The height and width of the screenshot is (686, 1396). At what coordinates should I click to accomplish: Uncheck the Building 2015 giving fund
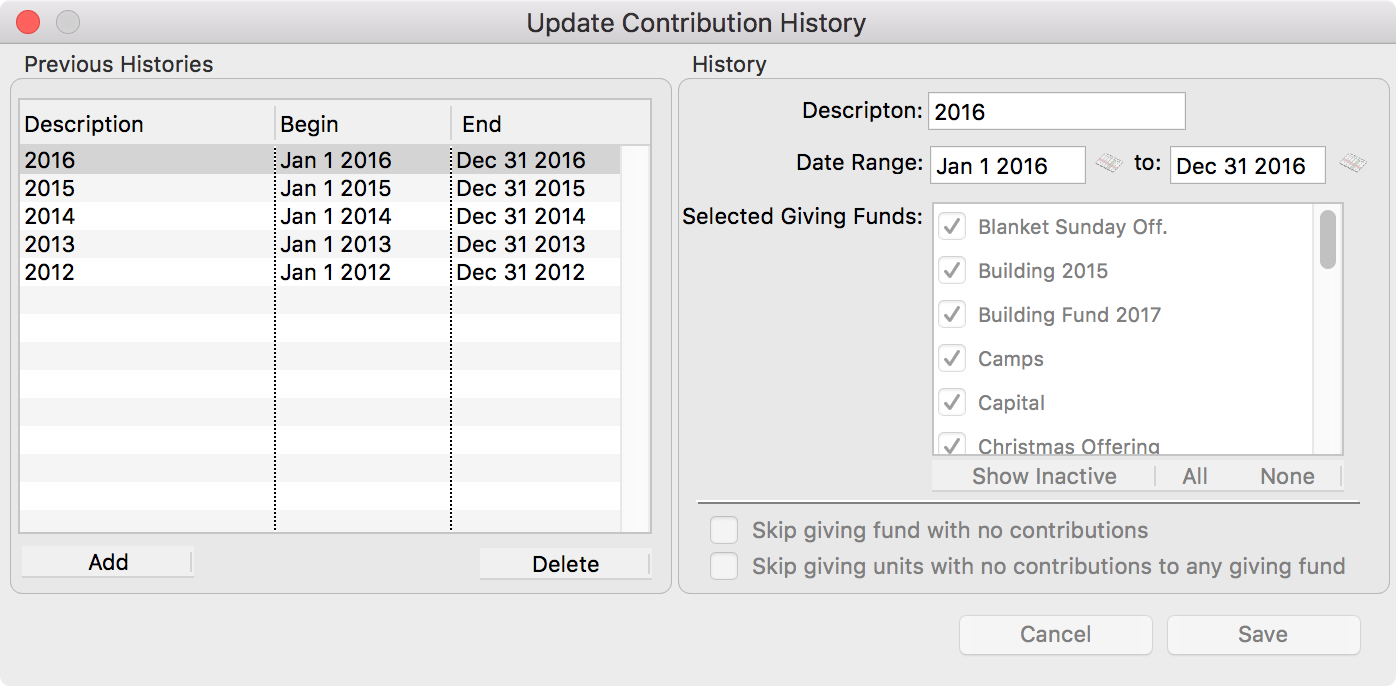(x=952, y=271)
